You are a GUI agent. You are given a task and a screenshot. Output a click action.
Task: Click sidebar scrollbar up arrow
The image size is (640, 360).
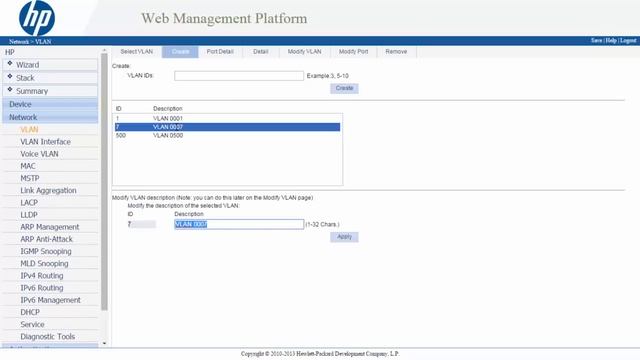coord(104,50)
